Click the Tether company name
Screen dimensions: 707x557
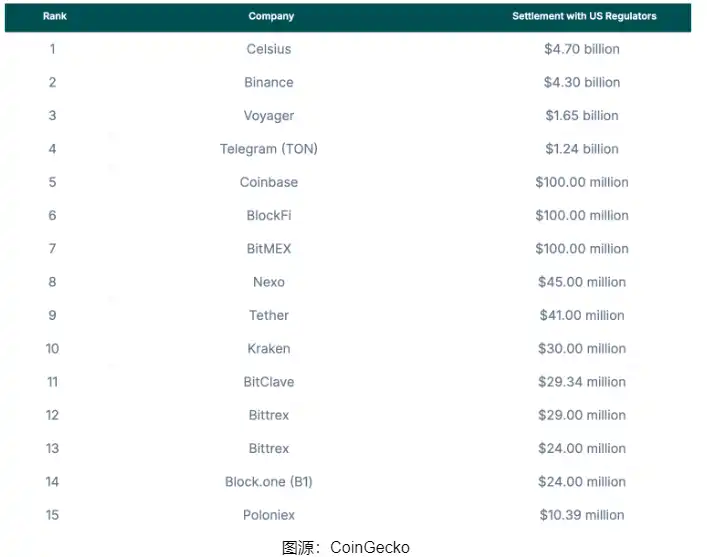click(x=269, y=315)
